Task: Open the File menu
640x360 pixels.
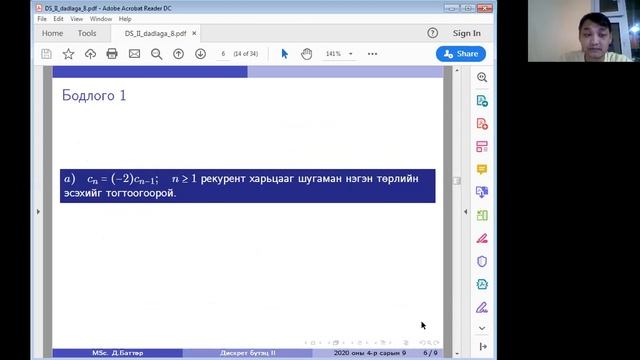Action: click(42, 19)
